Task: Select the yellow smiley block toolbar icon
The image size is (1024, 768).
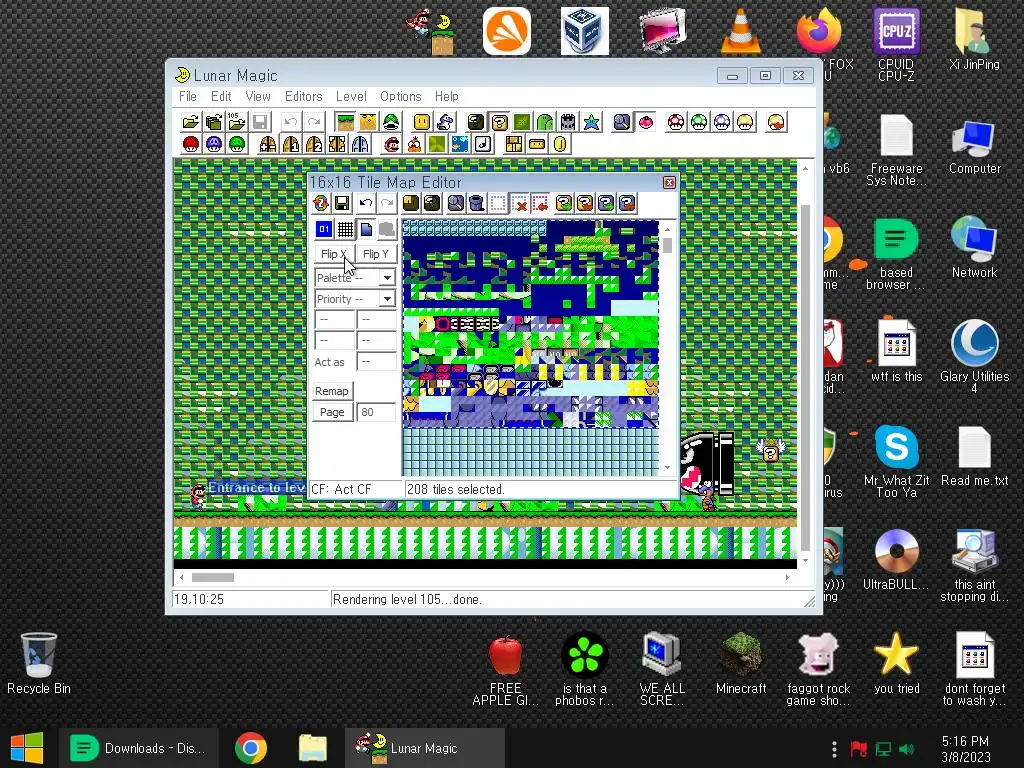Action: coord(422,122)
